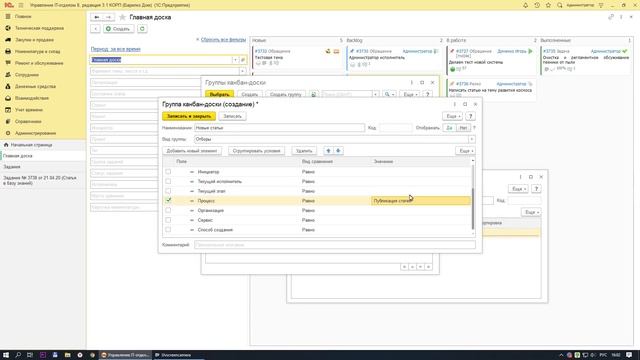The width and height of the screenshot is (640, 360).
Task: Open search options in Группы канбан-доски window
Action: (389, 94)
